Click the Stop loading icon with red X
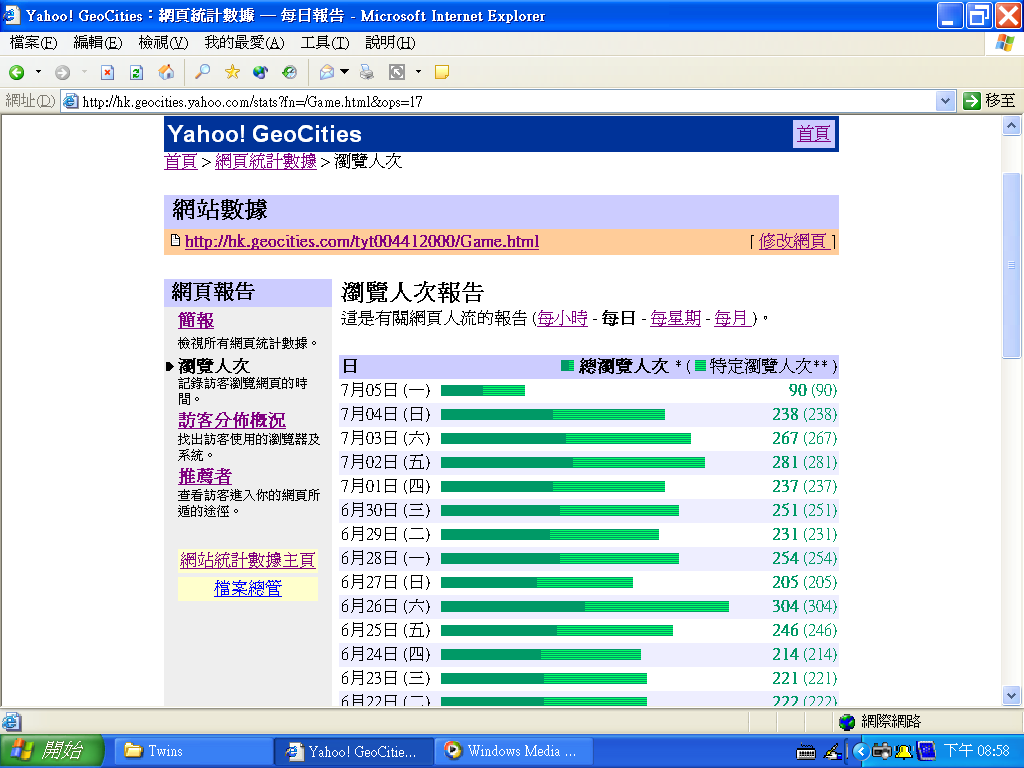1024x768 pixels. 107,72
